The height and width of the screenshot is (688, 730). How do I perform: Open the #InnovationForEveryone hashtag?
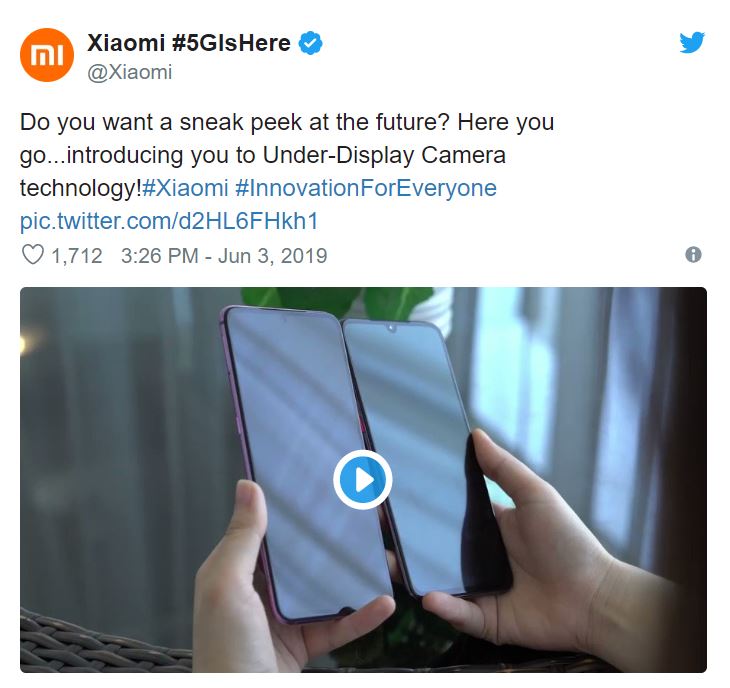366,188
